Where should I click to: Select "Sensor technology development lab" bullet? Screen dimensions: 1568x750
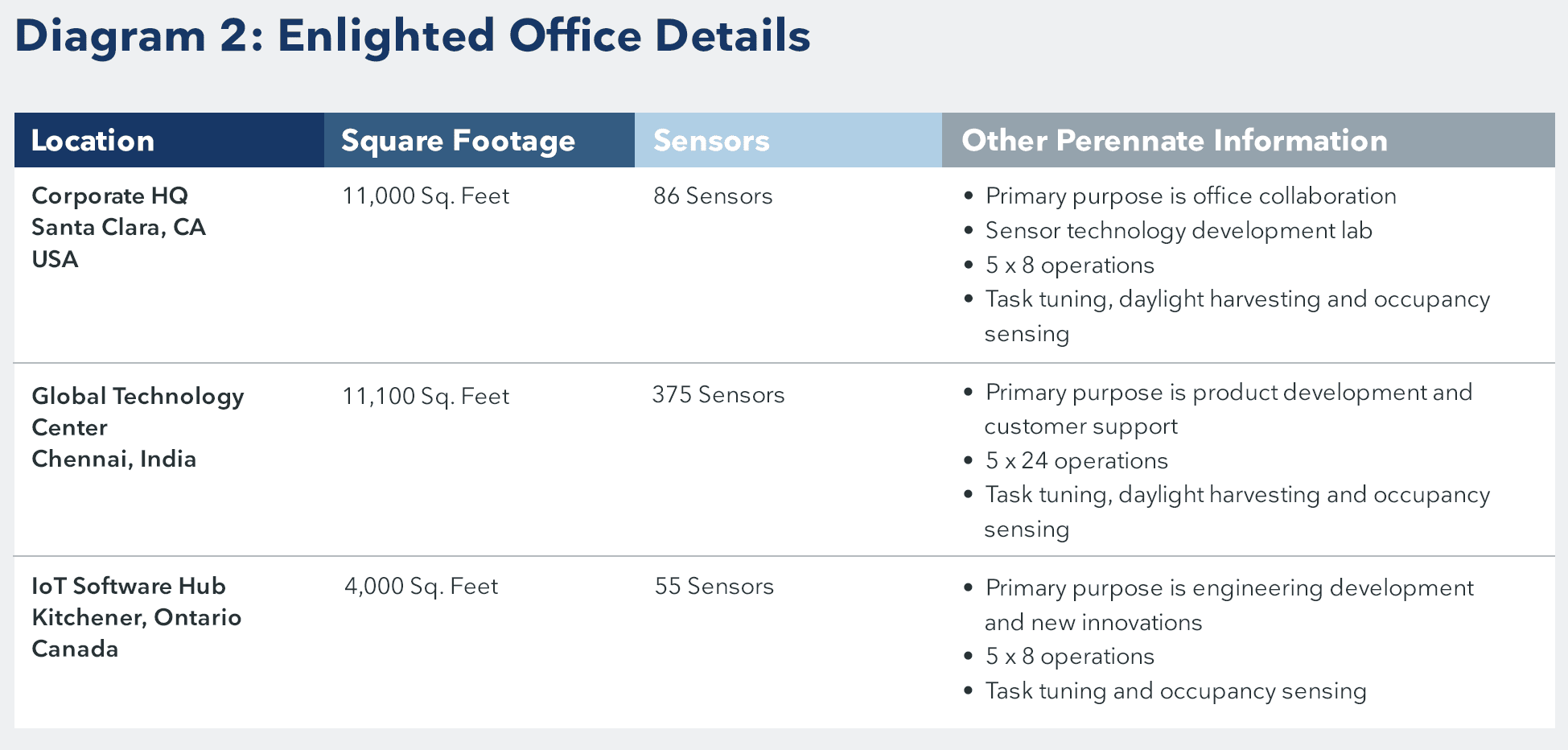[x=1178, y=231]
